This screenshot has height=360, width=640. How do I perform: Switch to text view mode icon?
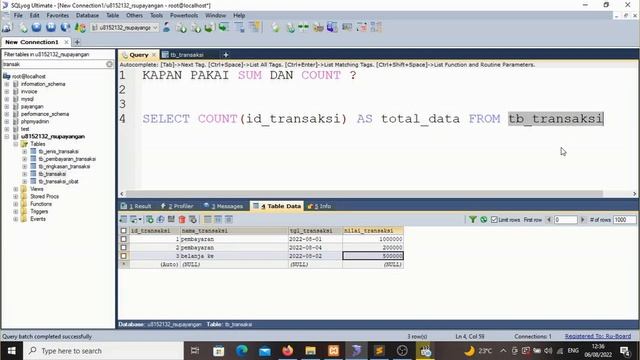pyautogui.click(x=229, y=220)
